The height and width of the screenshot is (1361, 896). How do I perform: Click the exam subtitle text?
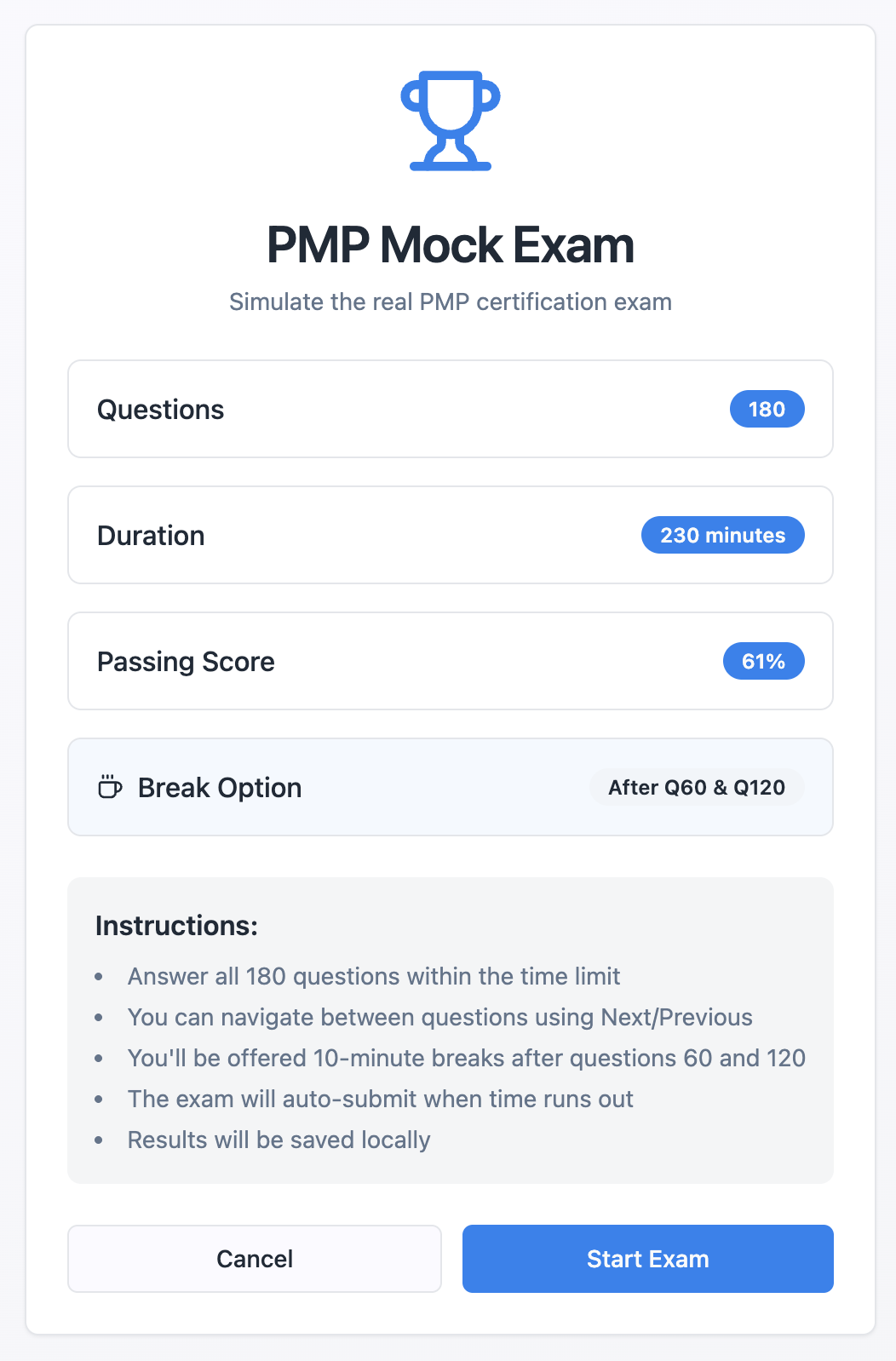click(x=450, y=301)
